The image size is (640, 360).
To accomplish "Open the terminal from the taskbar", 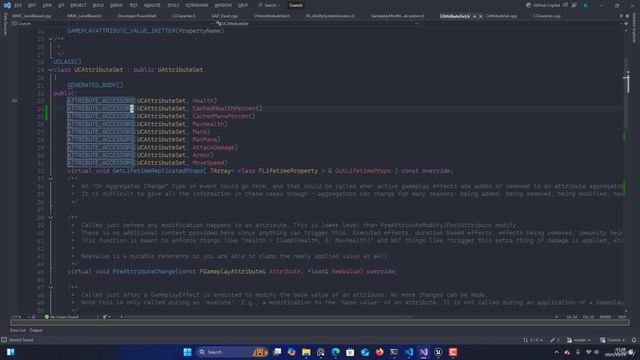I will (394, 352).
